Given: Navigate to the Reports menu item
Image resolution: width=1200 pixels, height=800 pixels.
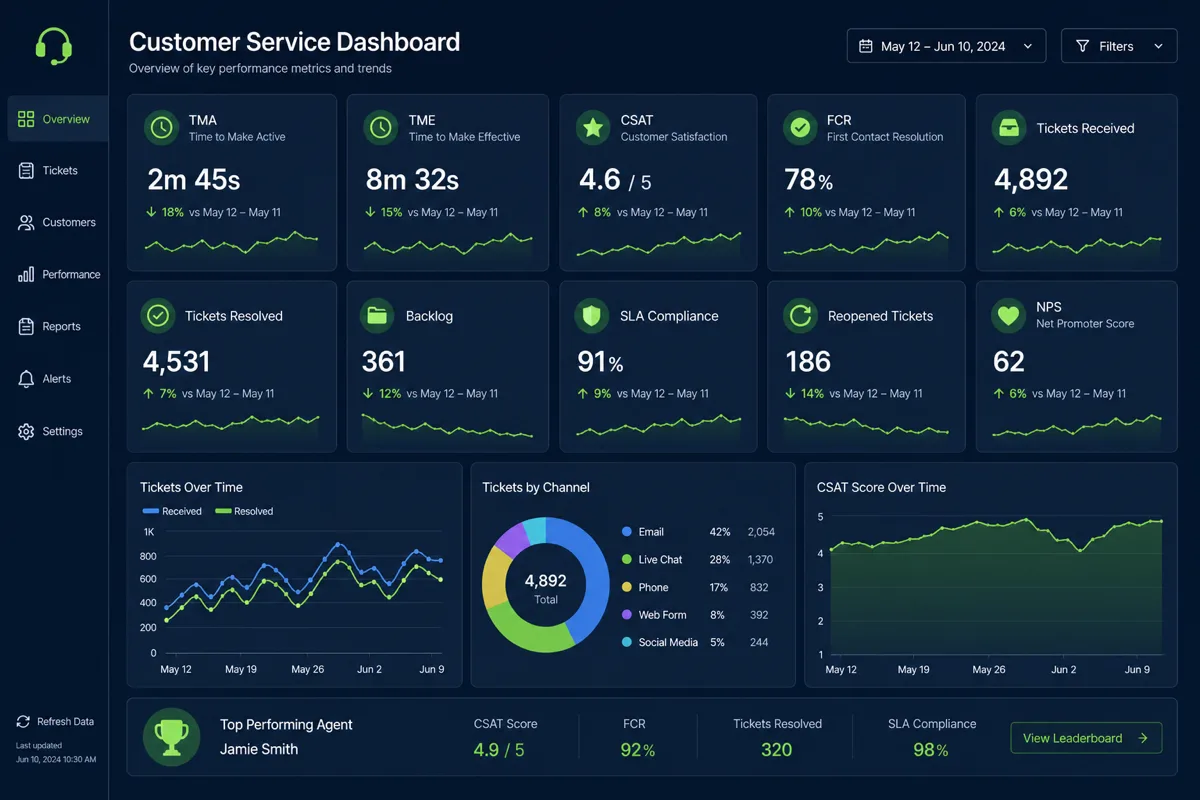Looking at the screenshot, I should 58,327.
